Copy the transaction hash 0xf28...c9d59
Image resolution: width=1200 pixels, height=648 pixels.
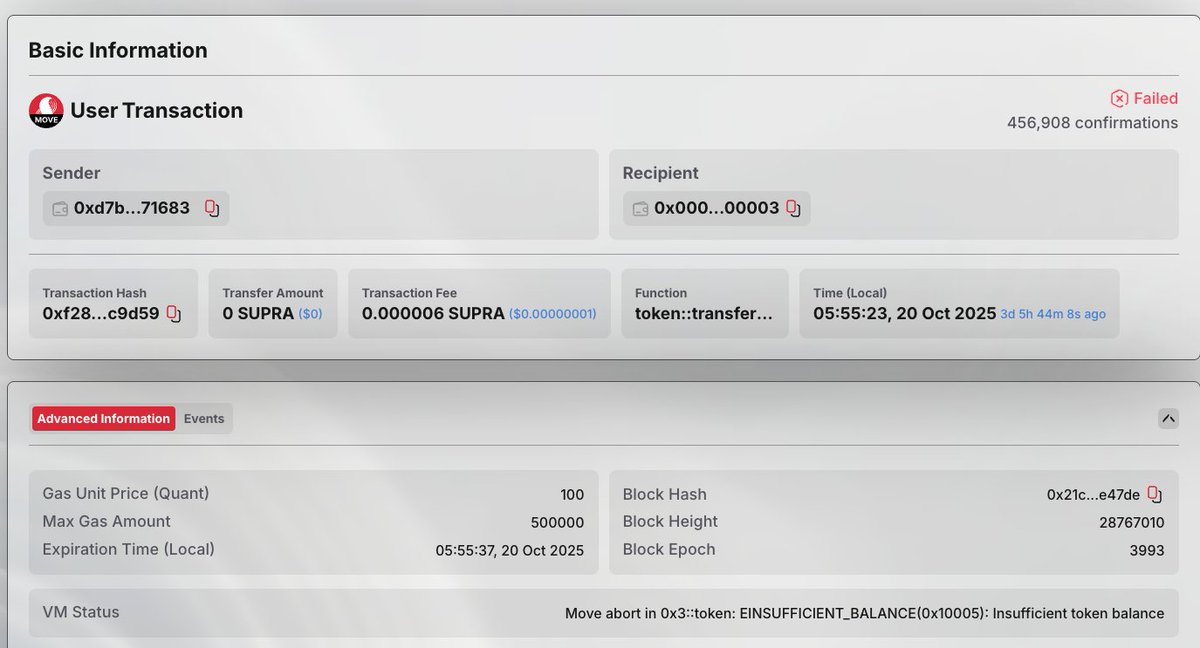[173, 314]
